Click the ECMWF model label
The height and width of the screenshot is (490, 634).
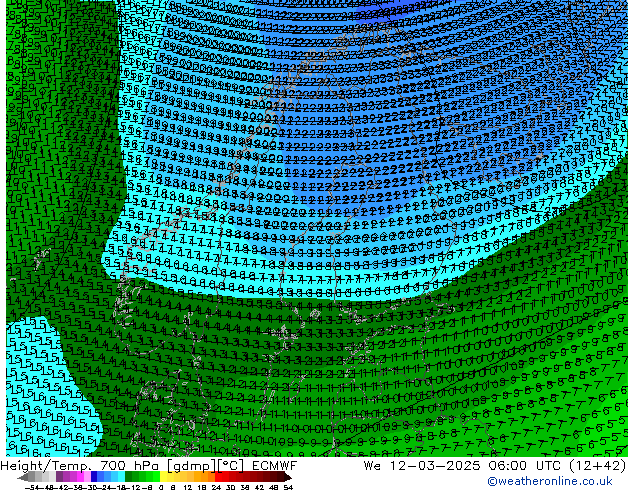[275, 466]
